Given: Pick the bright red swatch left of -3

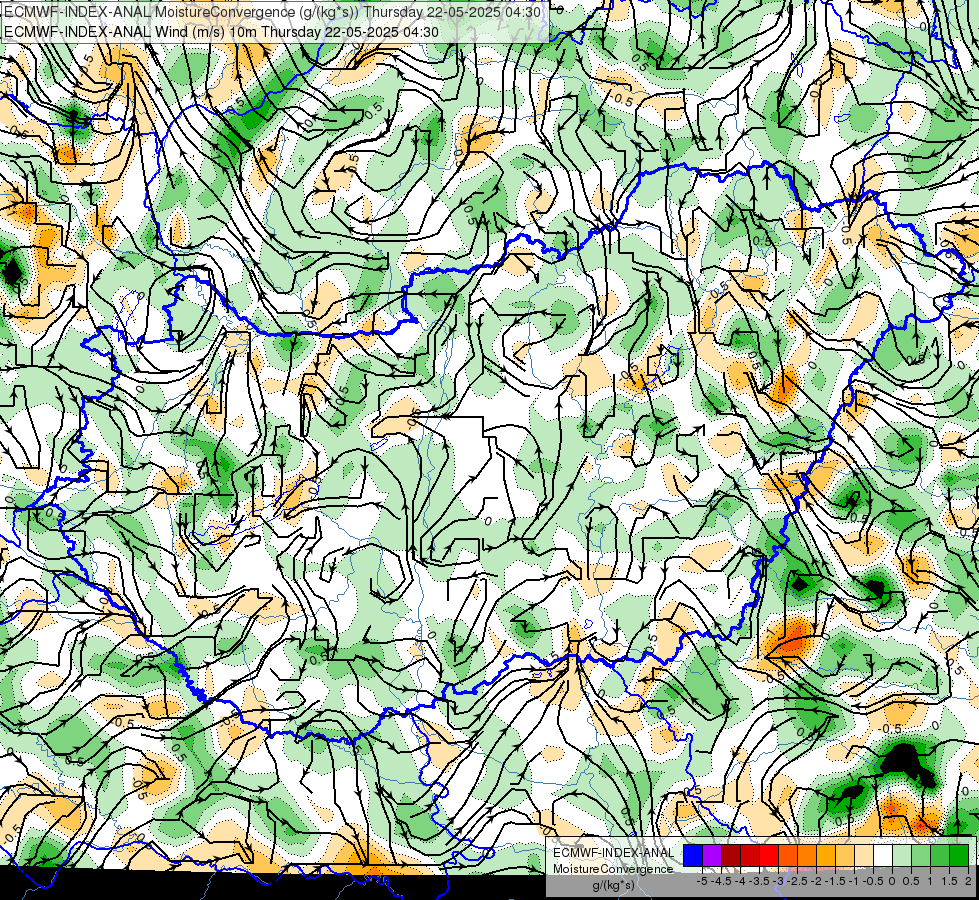Looking at the screenshot, I should tap(769, 856).
